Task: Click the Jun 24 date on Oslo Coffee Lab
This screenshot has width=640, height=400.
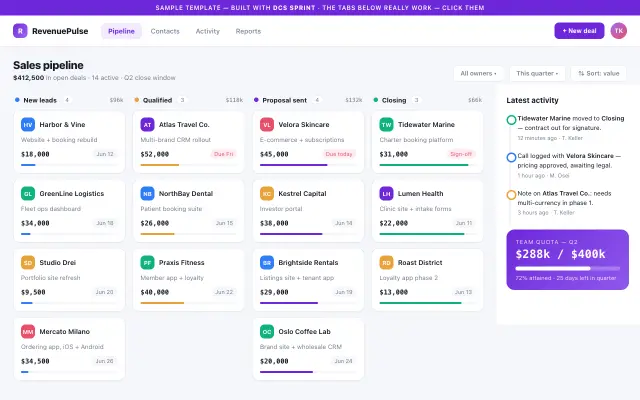Action: (343, 361)
